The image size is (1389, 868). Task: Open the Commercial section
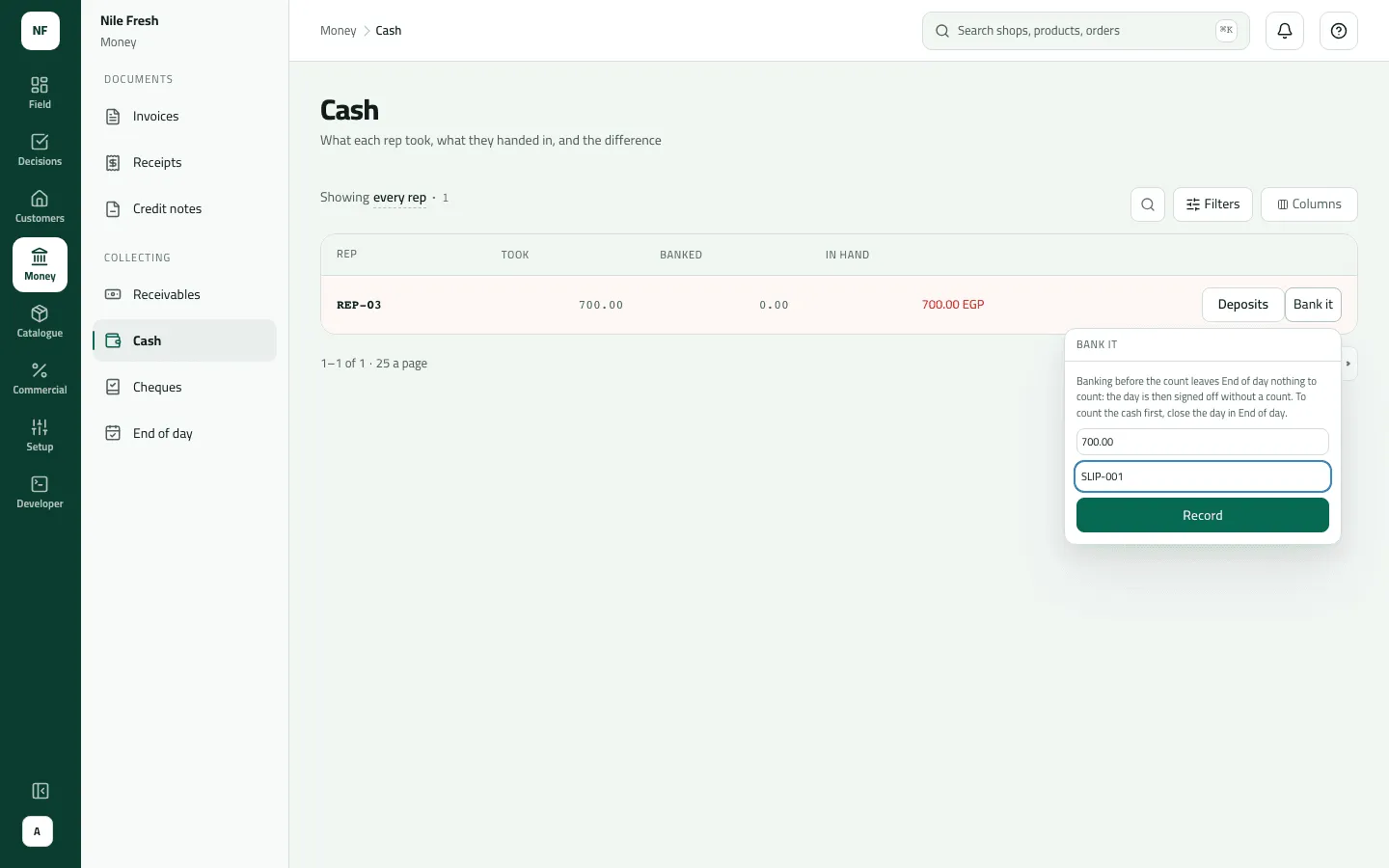(40, 378)
